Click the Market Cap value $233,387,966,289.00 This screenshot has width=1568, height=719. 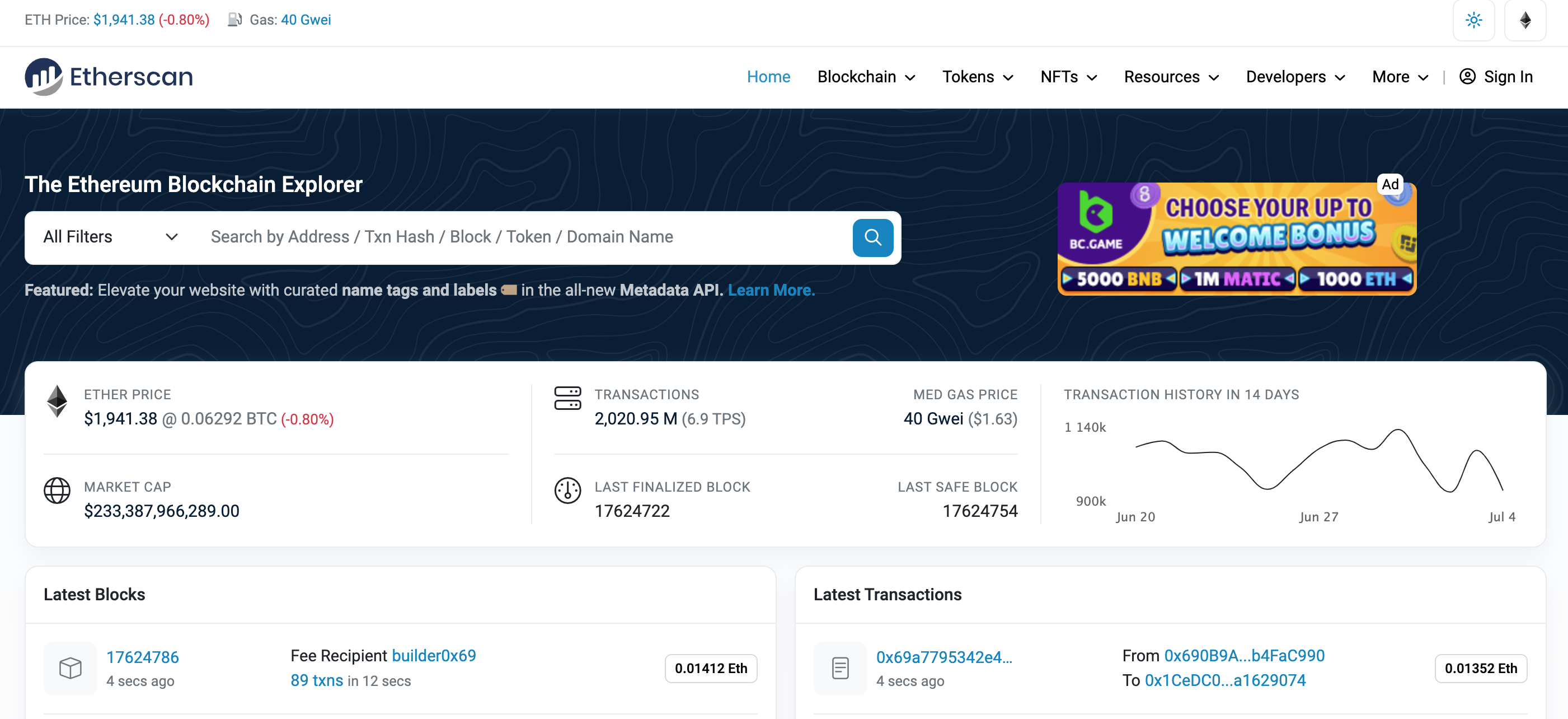pos(162,511)
